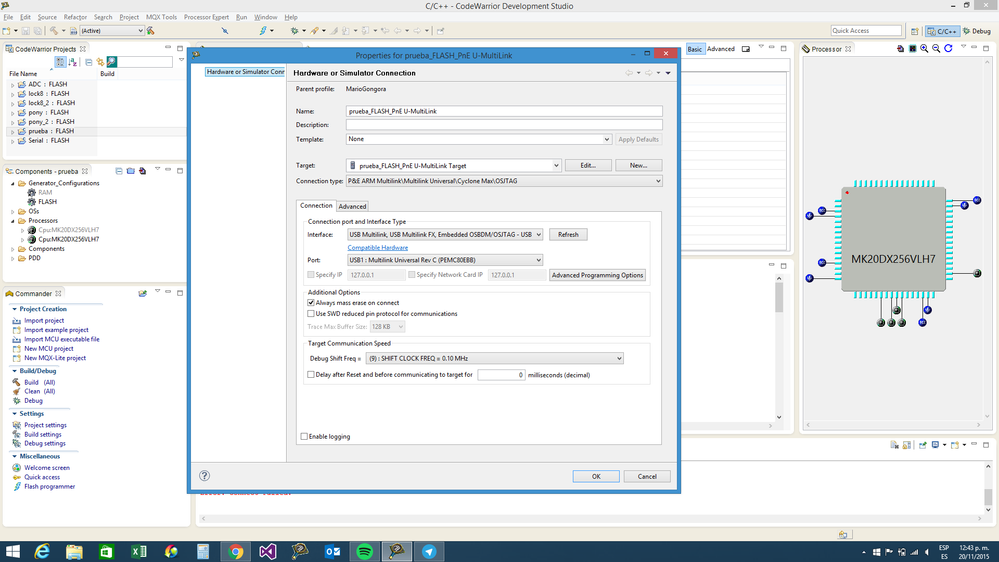Open the Interface dropdown
999x562 pixels.
pos(538,234)
